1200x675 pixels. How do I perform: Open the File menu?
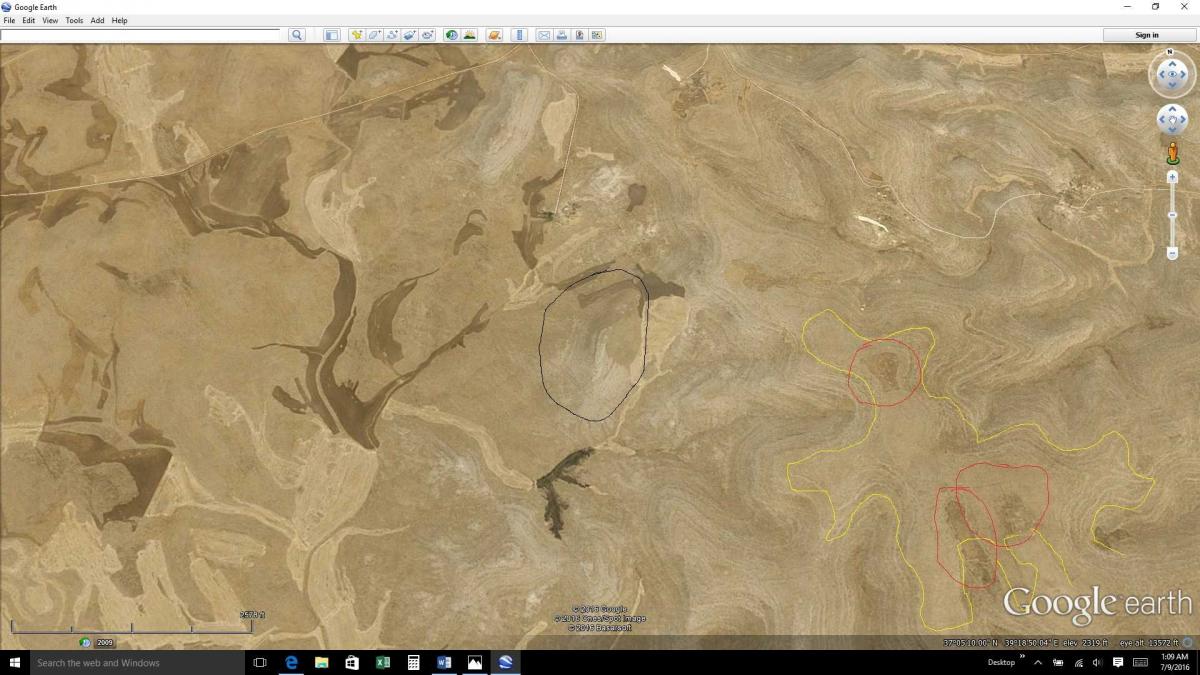(x=10, y=20)
